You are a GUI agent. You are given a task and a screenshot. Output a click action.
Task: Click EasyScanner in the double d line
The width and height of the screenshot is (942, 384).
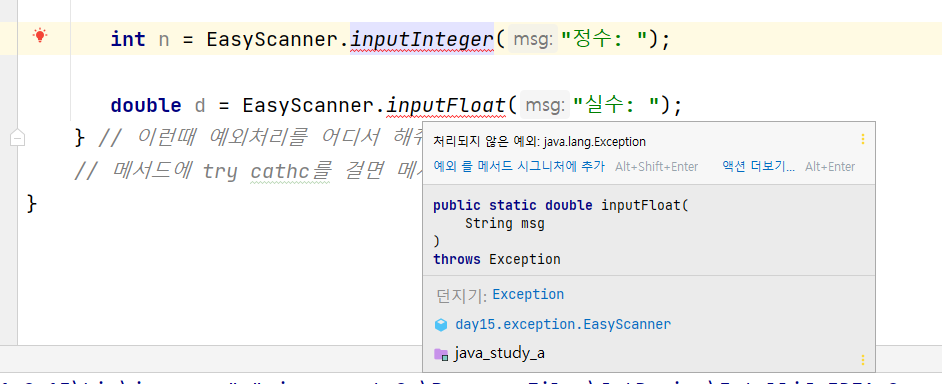click(308, 106)
